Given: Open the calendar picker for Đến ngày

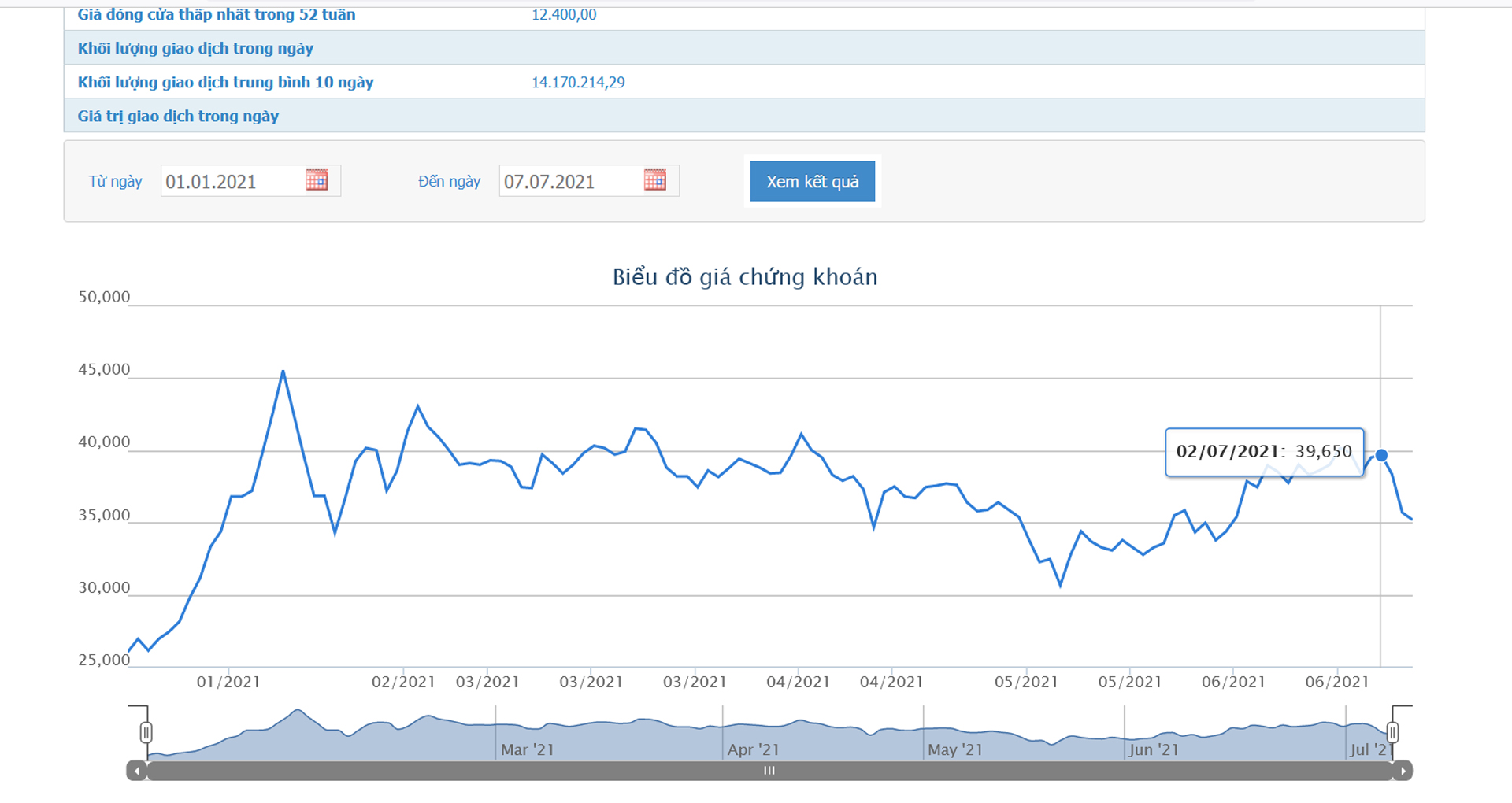Looking at the screenshot, I should [x=654, y=180].
